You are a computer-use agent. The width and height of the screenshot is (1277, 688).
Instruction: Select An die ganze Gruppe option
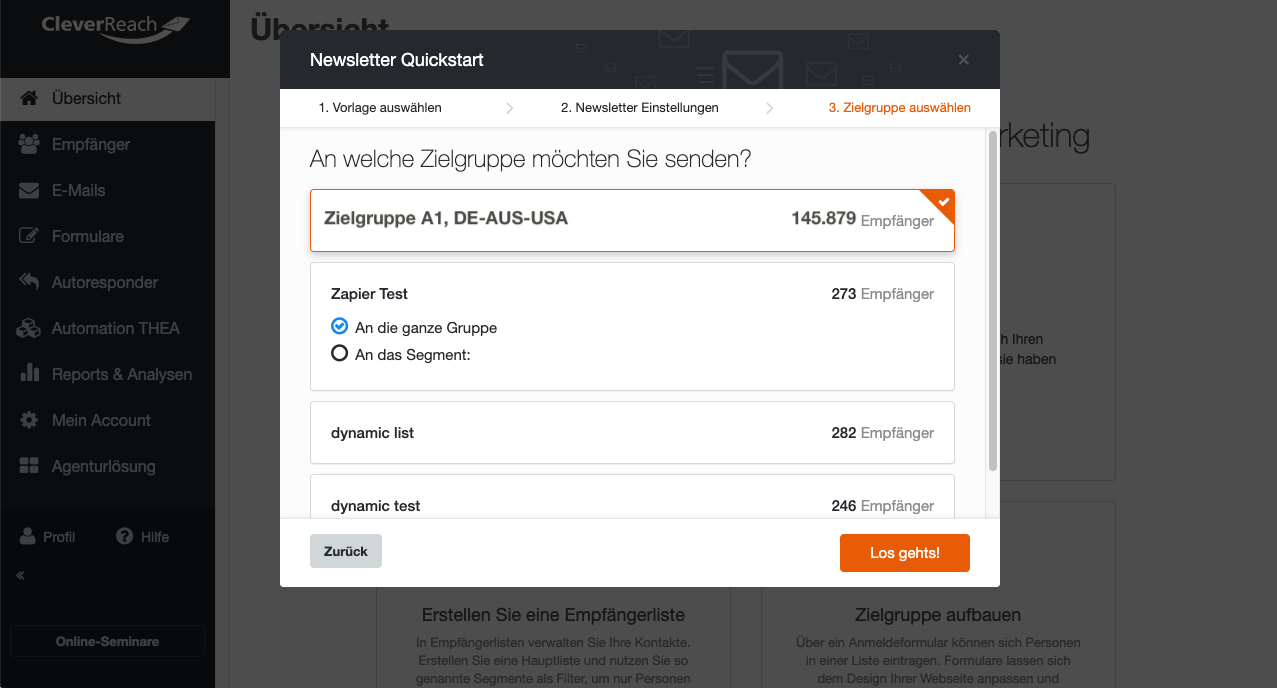tap(339, 326)
